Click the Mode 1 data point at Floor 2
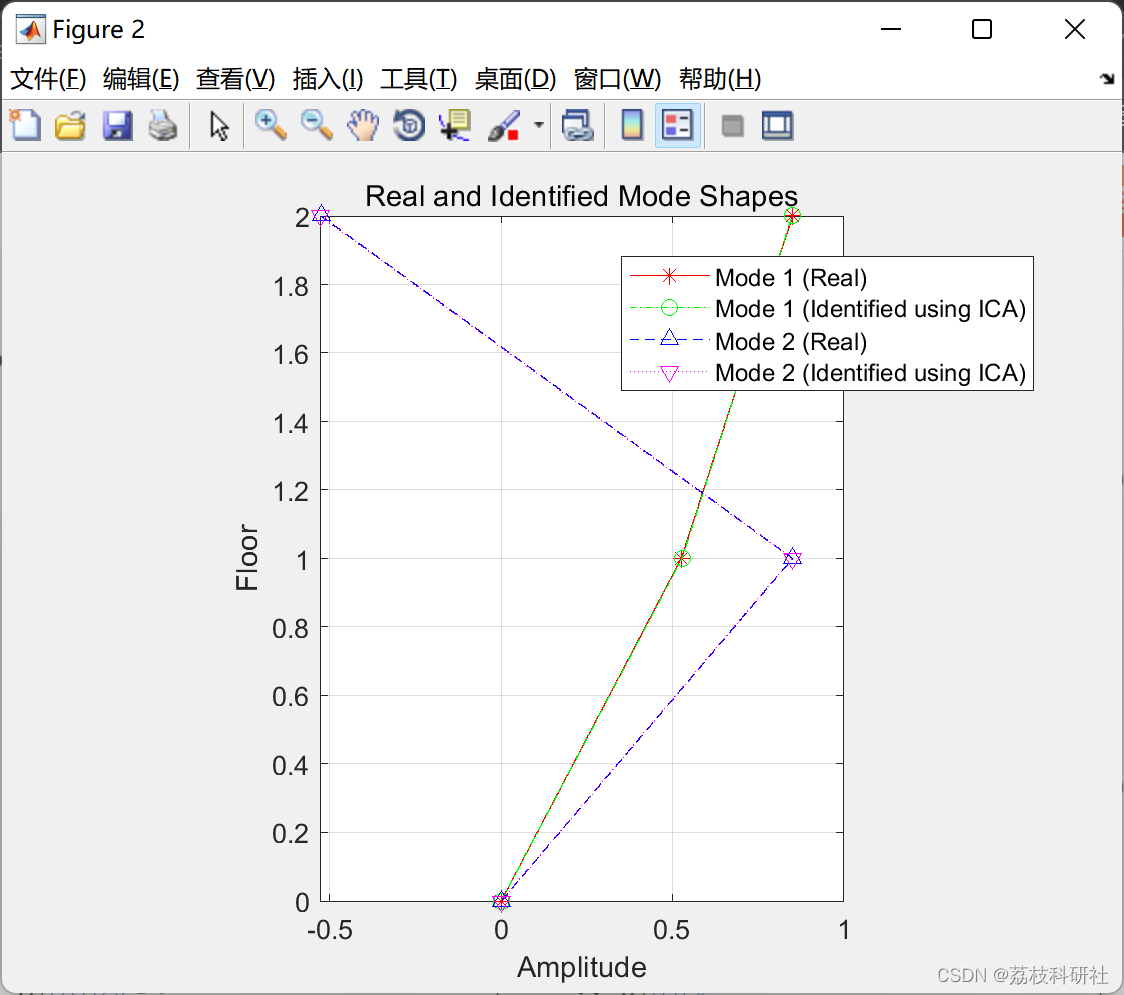This screenshot has width=1124, height=995. tap(791, 216)
